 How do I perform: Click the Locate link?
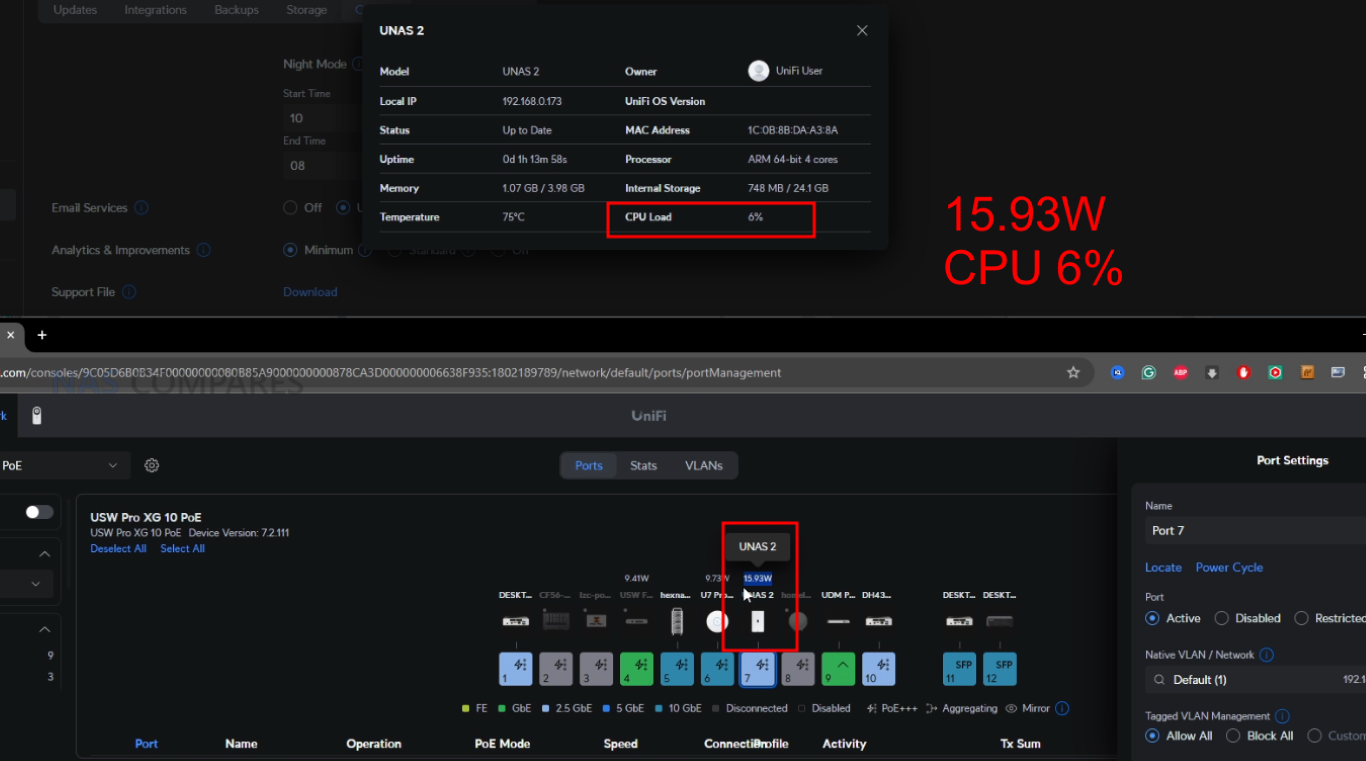click(x=1163, y=567)
